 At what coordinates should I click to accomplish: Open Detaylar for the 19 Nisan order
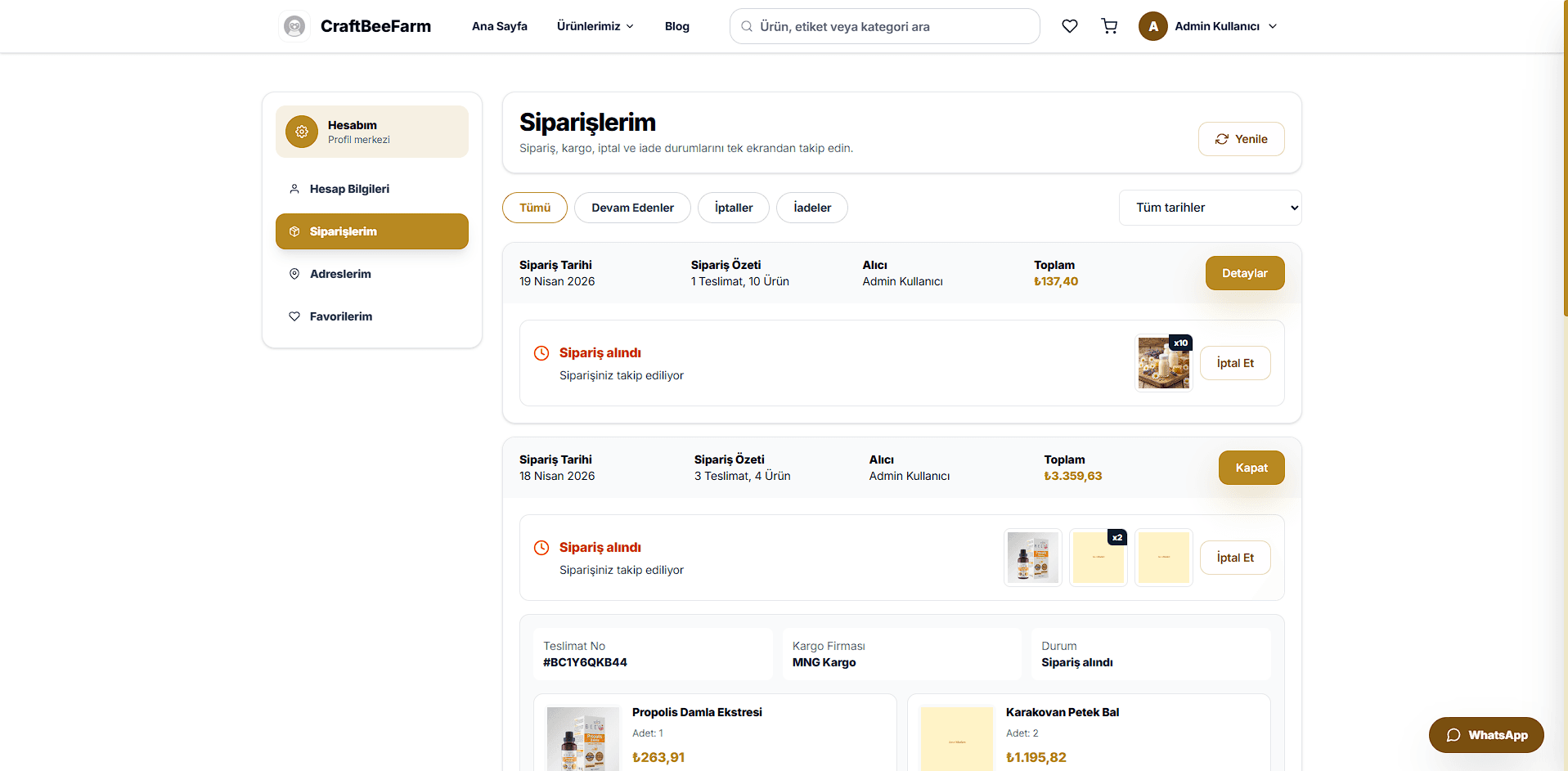(x=1244, y=273)
